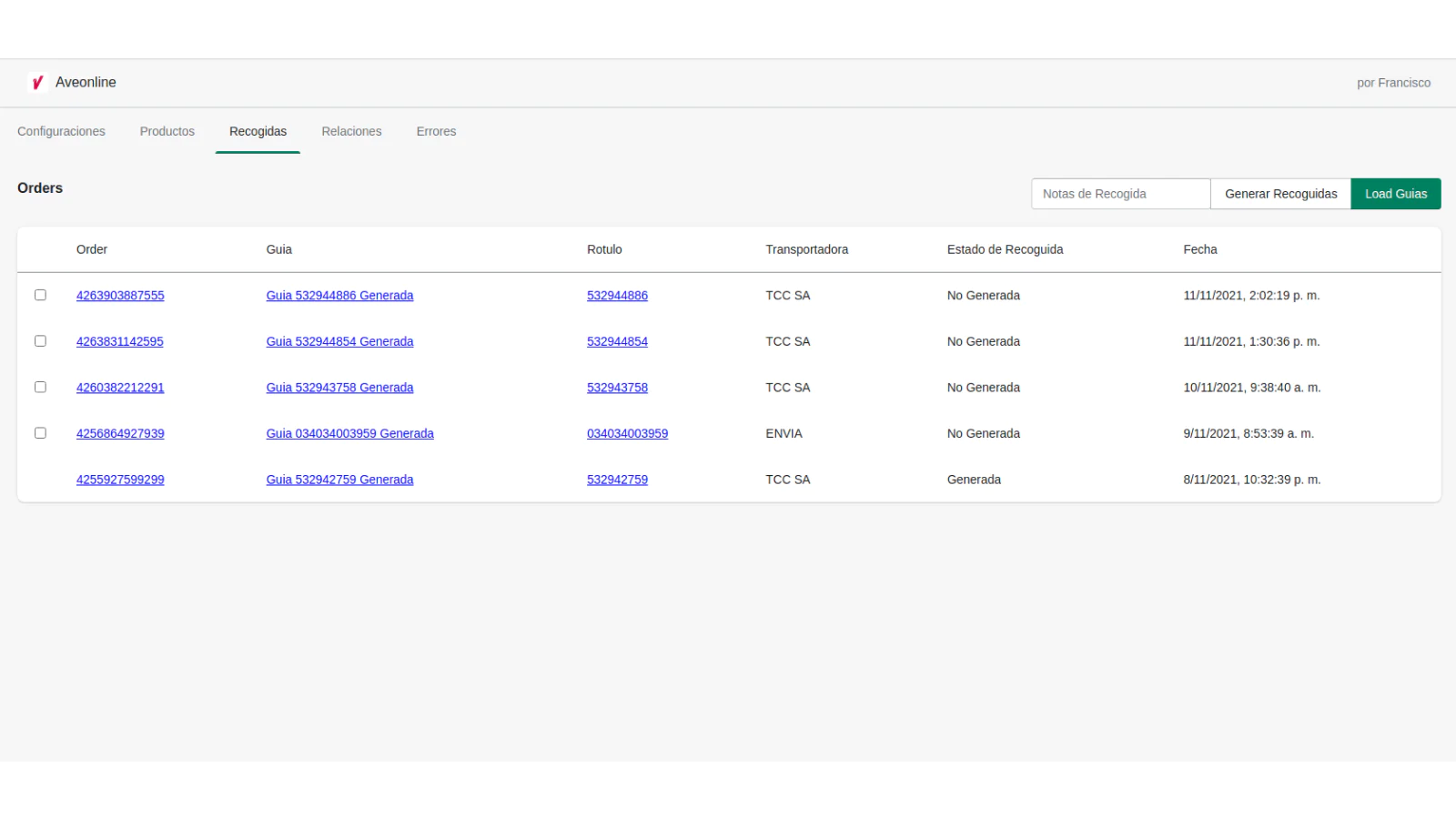Open order link 4255927599299
Viewport: 1456px width, 819px height.
point(120,480)
